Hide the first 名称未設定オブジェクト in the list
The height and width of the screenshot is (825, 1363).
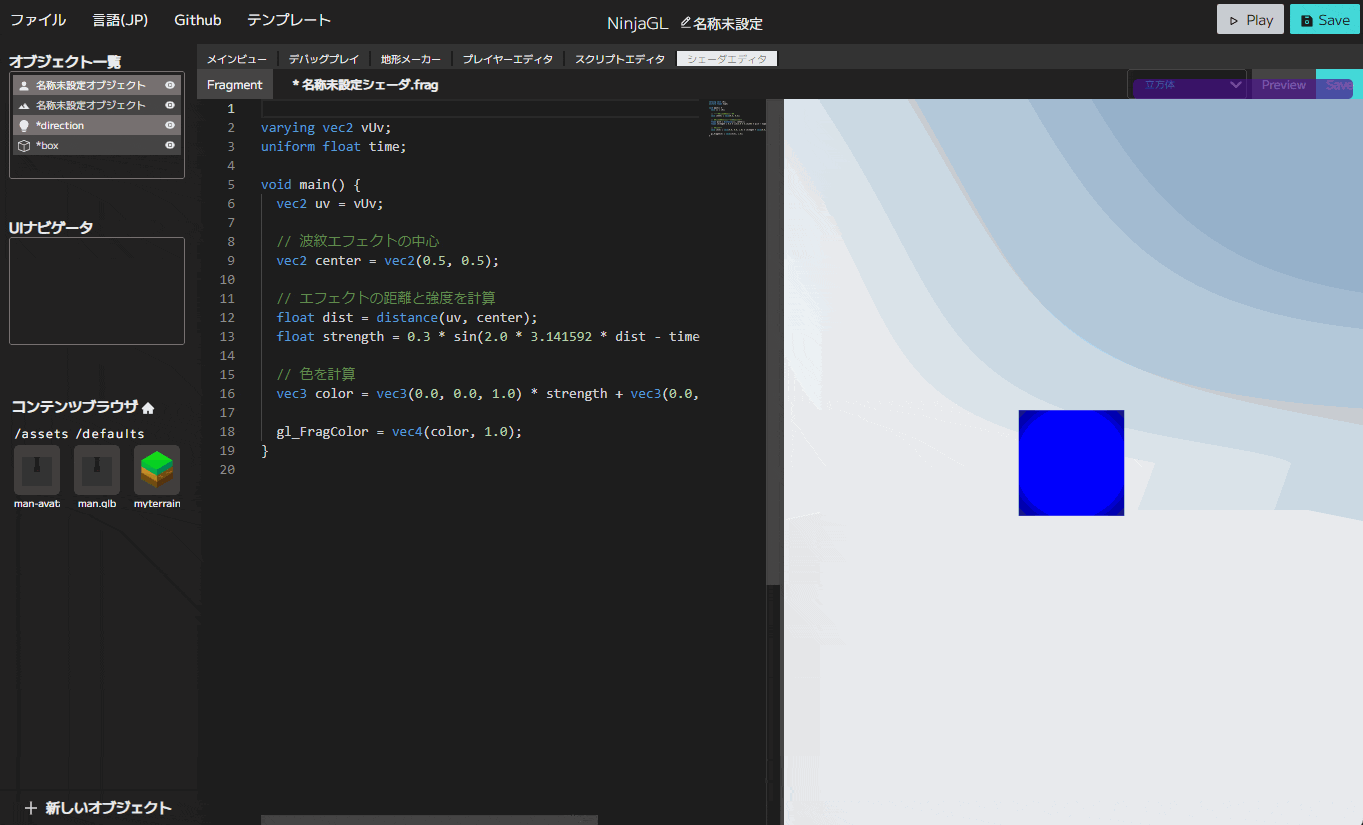pyautogui.click(x=170, y=85)
